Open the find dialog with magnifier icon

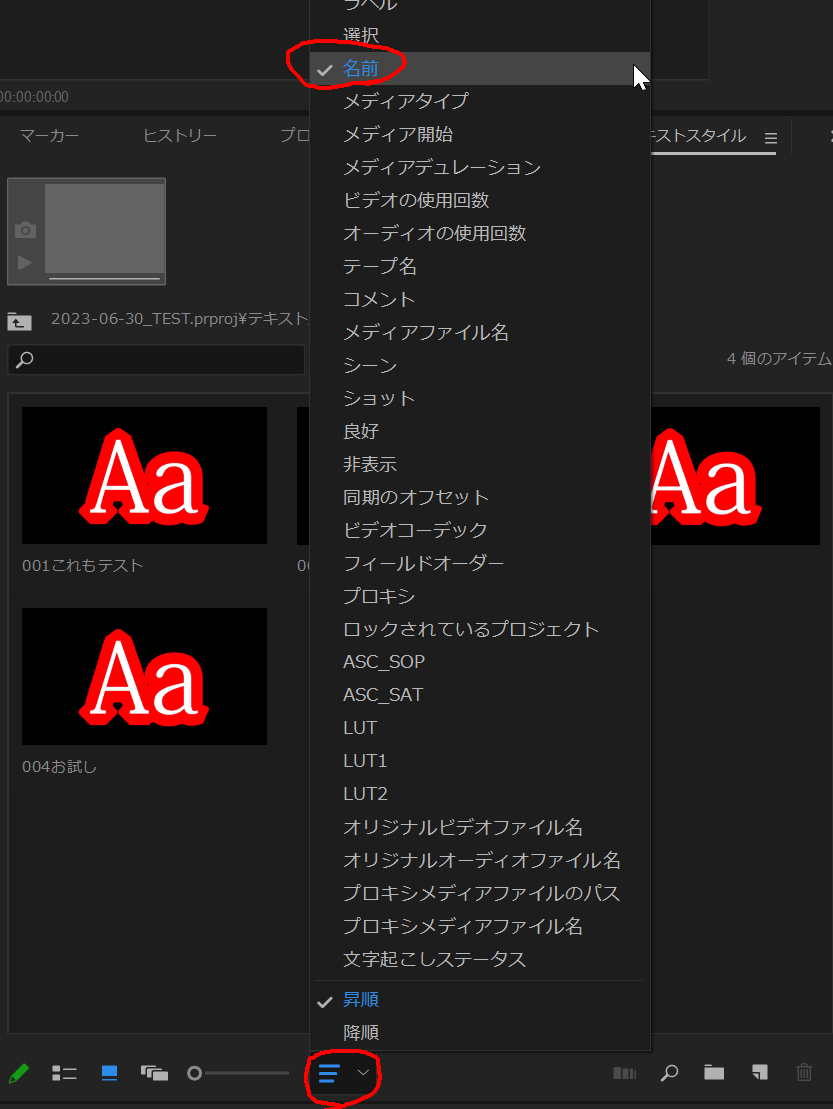[668, 1073]
